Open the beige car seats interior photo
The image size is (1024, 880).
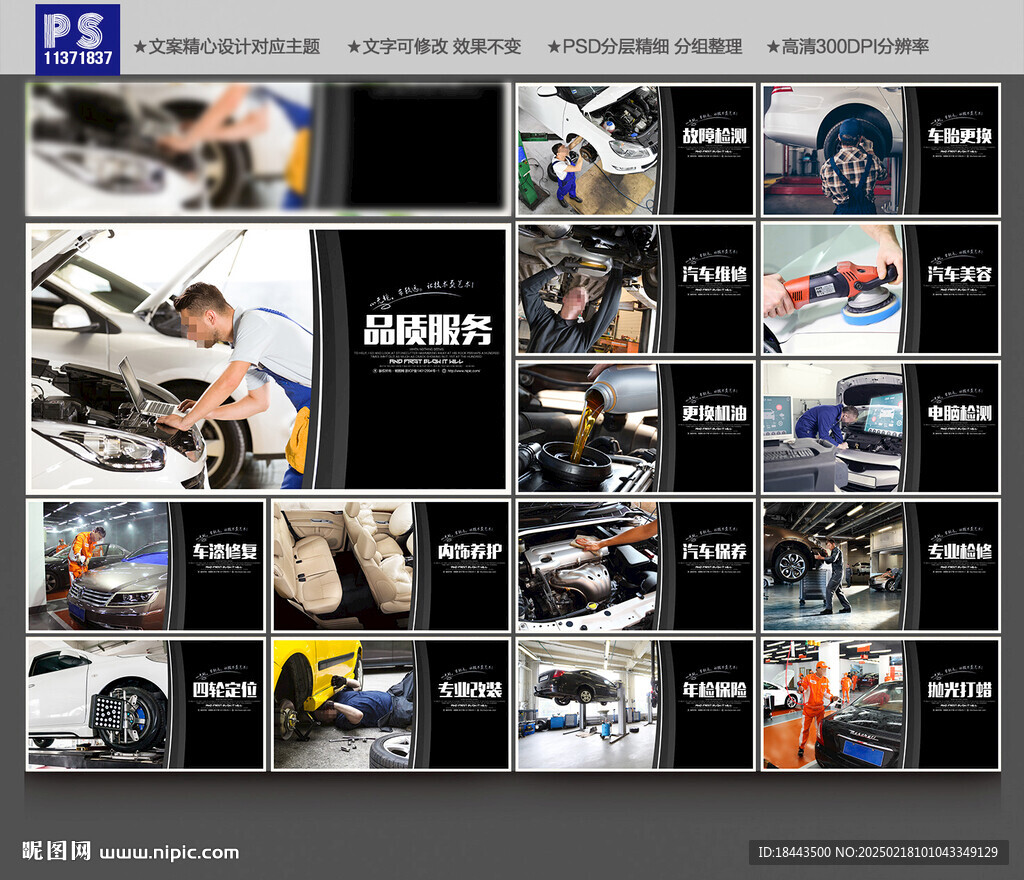(x=344, y=566)
